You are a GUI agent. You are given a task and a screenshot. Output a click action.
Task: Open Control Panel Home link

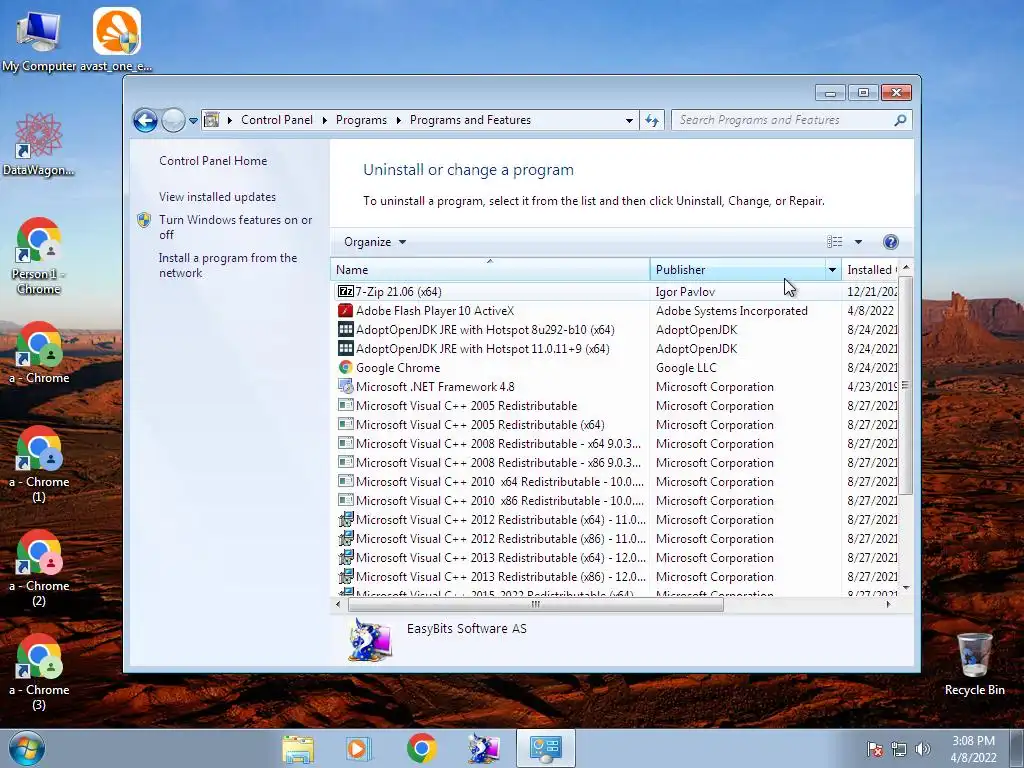tap(213, 161)
